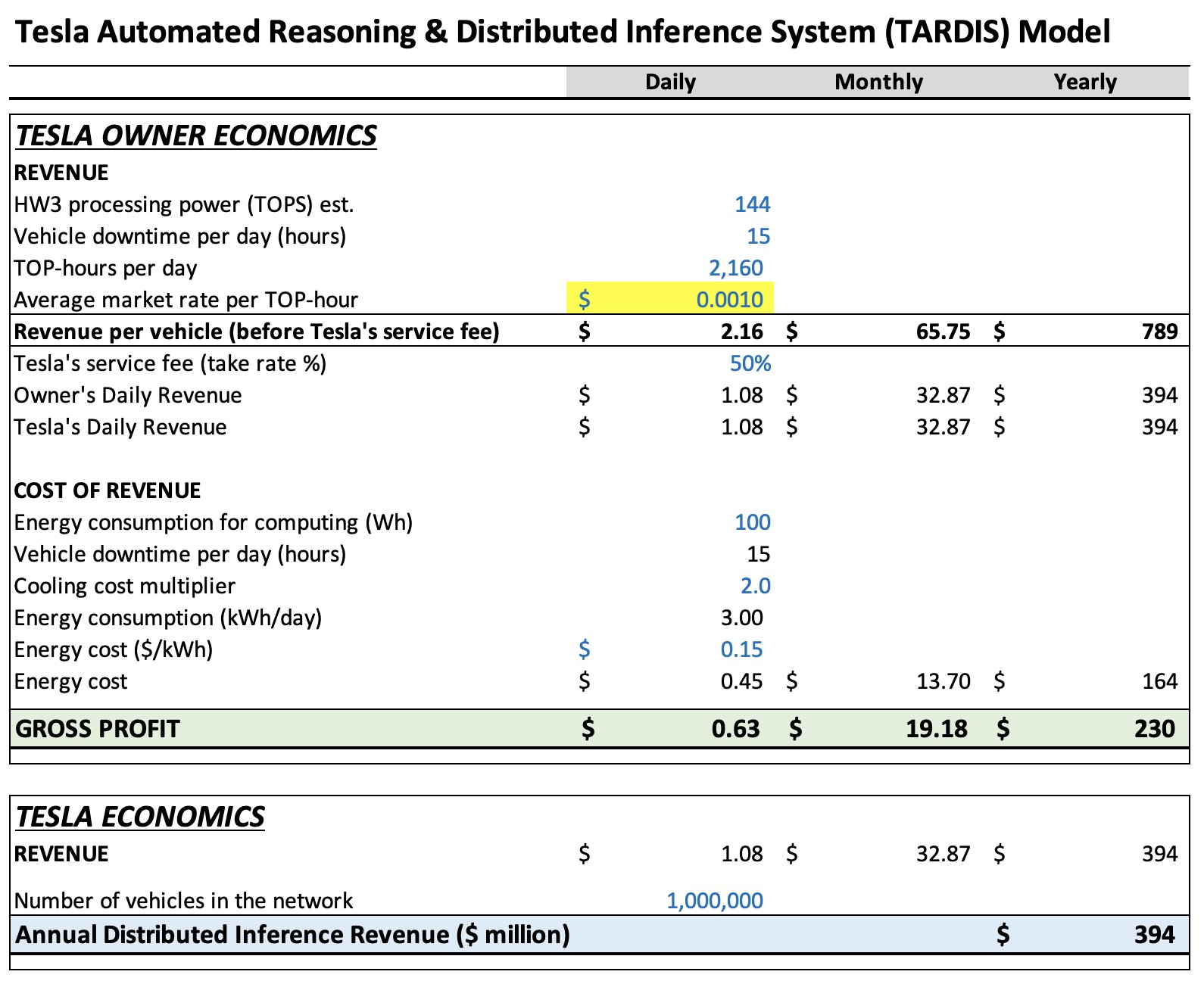Screen dimensions: 1204x984
Task: Select the yearly revenue per vehicle value 789
Action: pyautogui.click(x=1159, y=332)
